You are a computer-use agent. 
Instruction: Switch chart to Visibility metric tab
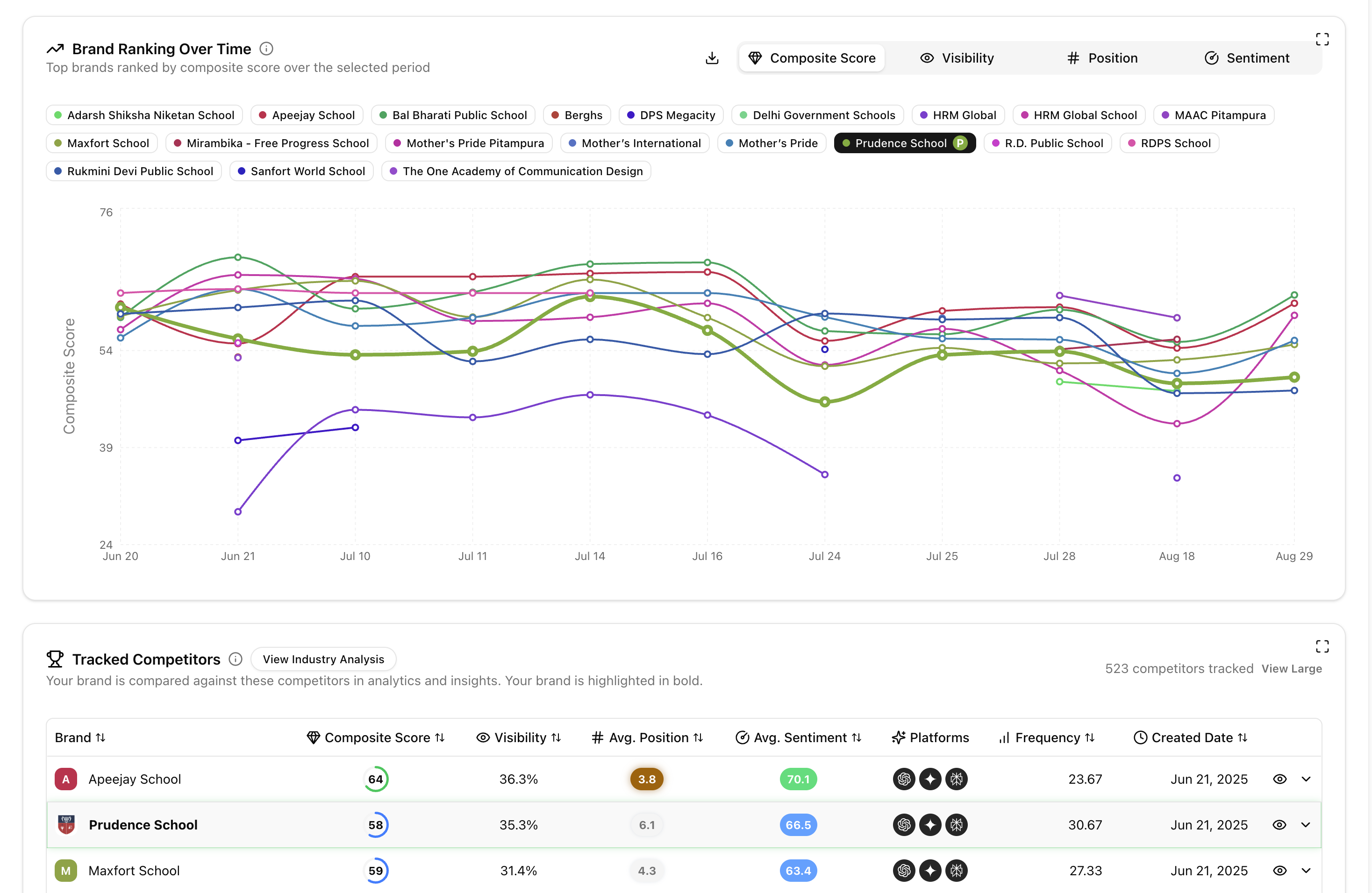click(x=957, y=58)
